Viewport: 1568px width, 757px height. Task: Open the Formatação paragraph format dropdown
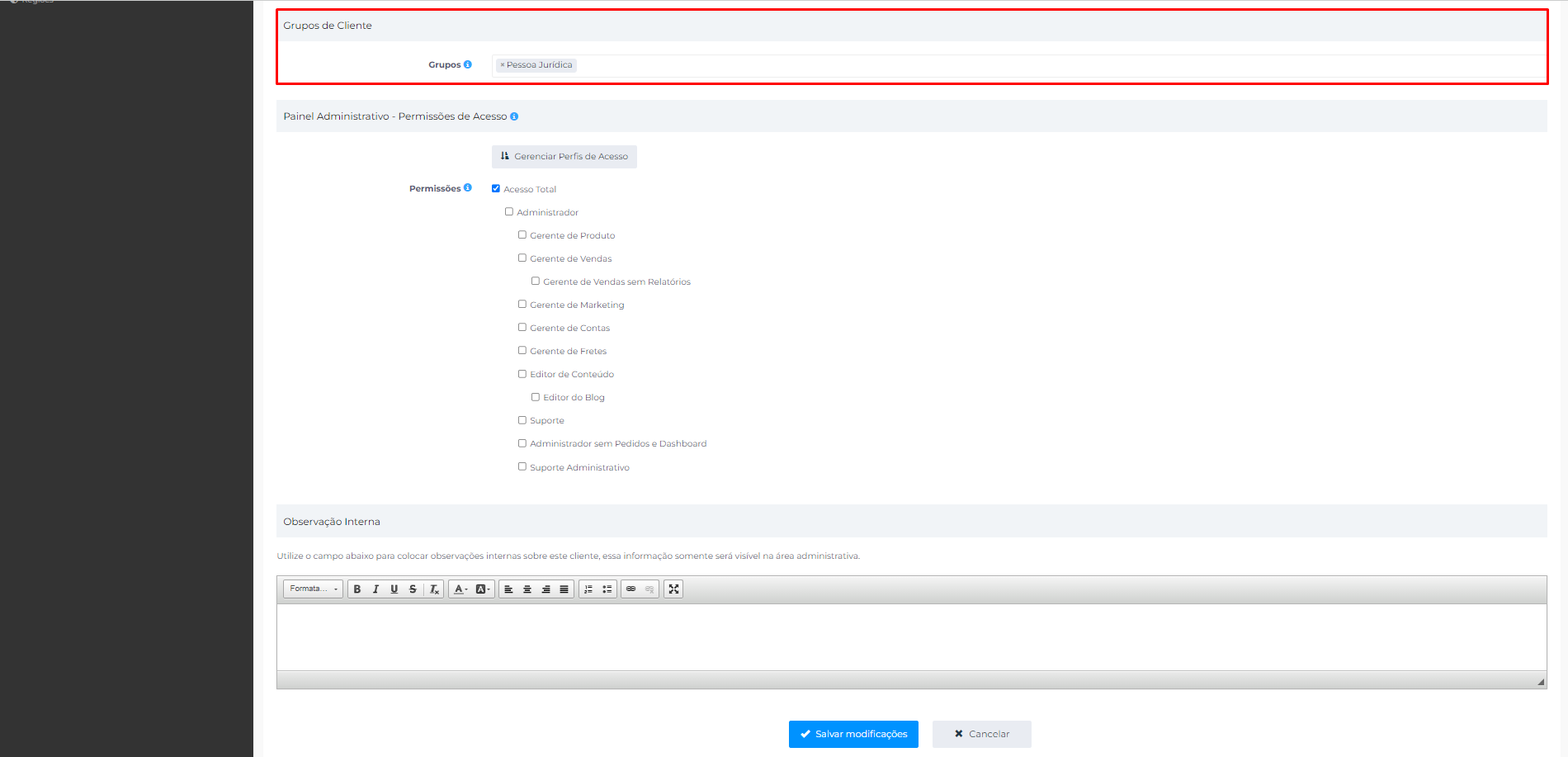pos(314,589)
